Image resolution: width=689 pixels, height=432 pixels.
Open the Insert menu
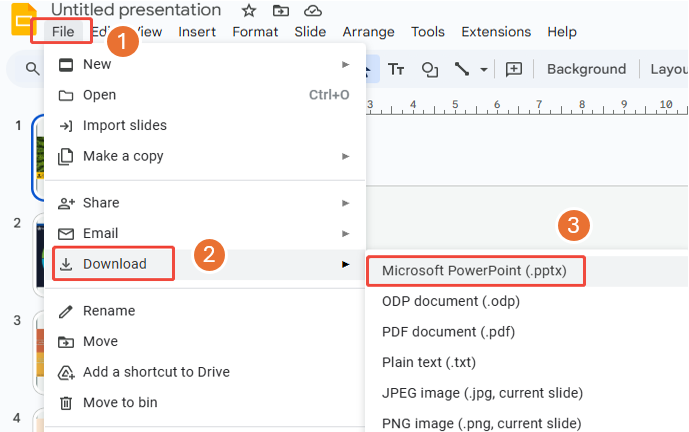pyautogui.click(x=197, y=32)
